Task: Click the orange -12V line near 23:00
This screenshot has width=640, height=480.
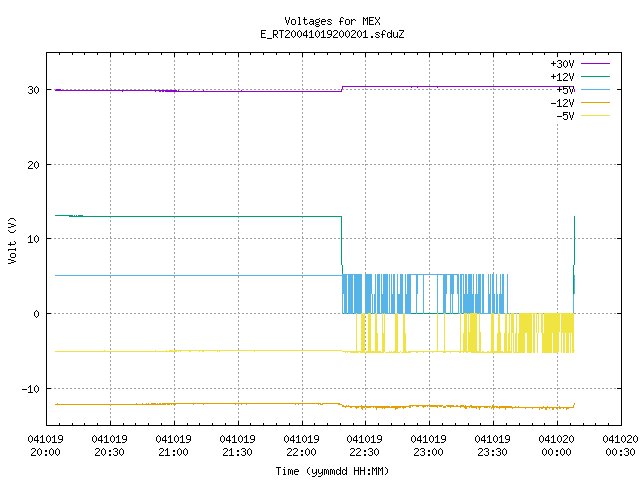Action: pyautogui.click(x=429, y=406)
